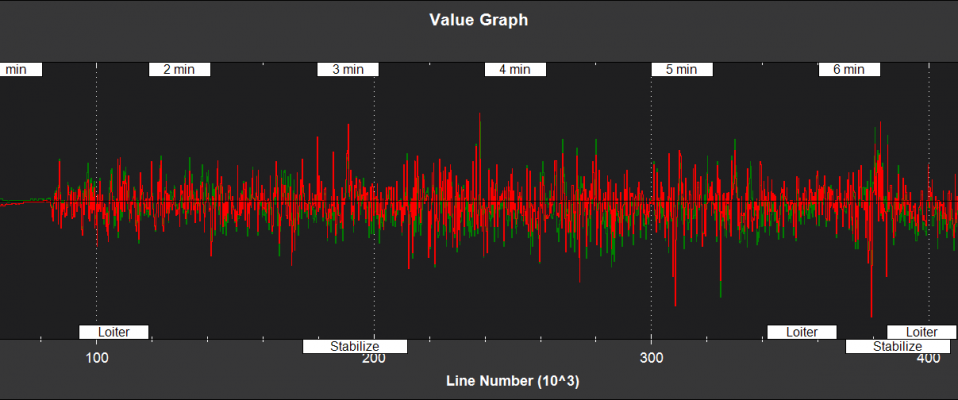Select the "5 min" time marker label

(682, 70)
